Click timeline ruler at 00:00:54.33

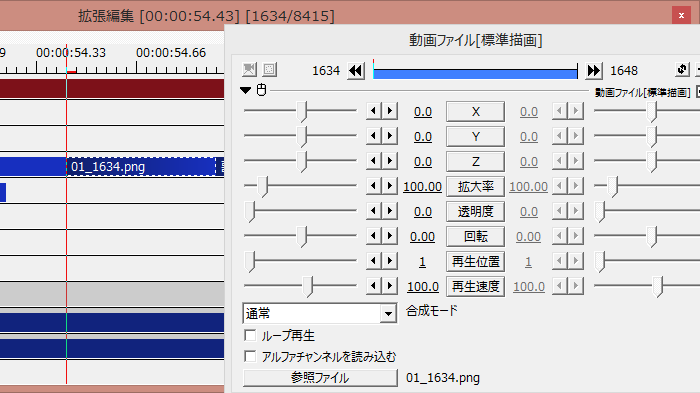point(71,53)
